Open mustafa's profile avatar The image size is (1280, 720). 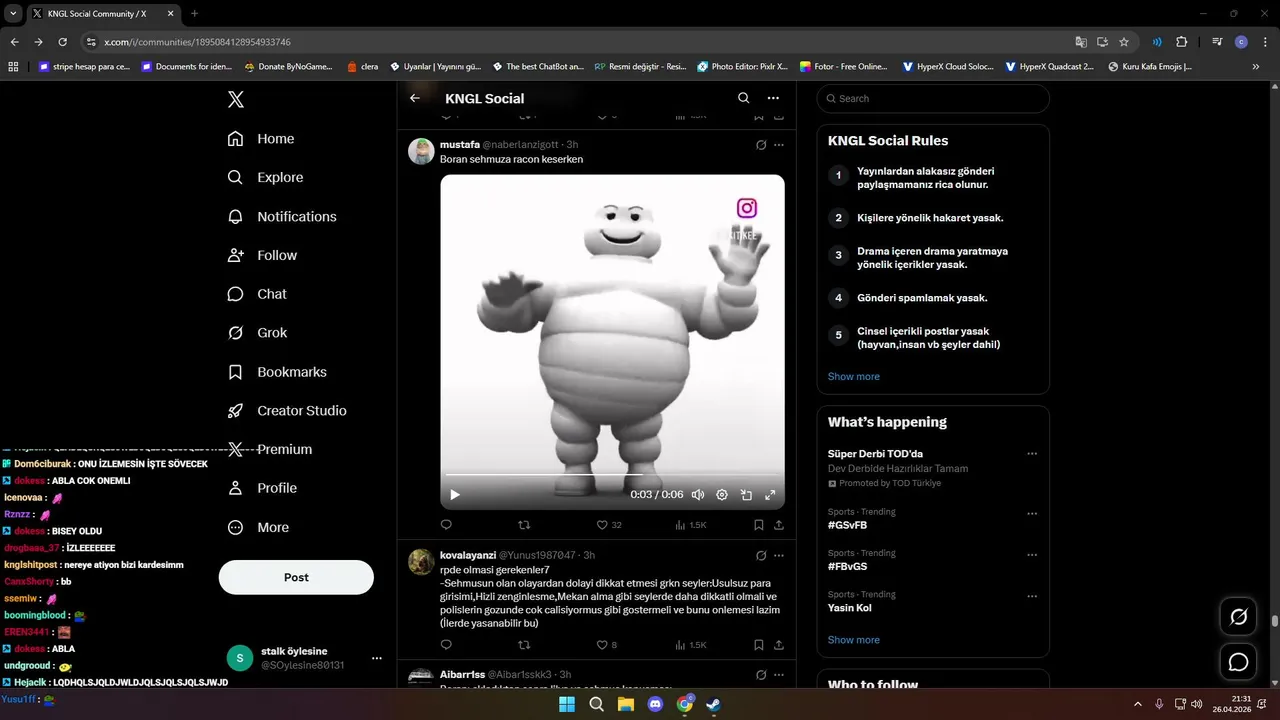tap(421, 152)
